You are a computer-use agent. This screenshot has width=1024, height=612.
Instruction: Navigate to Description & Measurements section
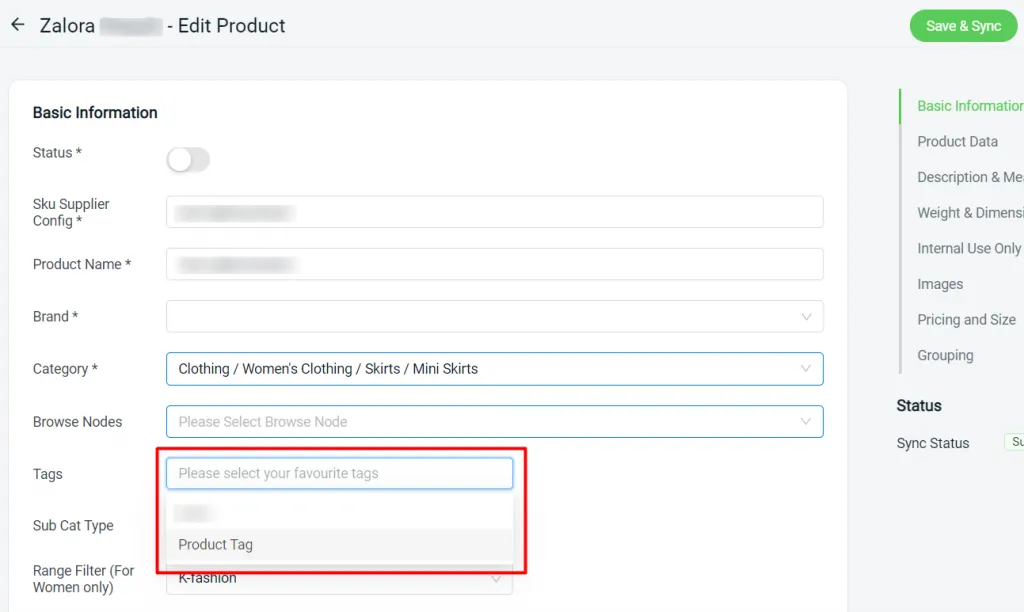click(968, 177)
